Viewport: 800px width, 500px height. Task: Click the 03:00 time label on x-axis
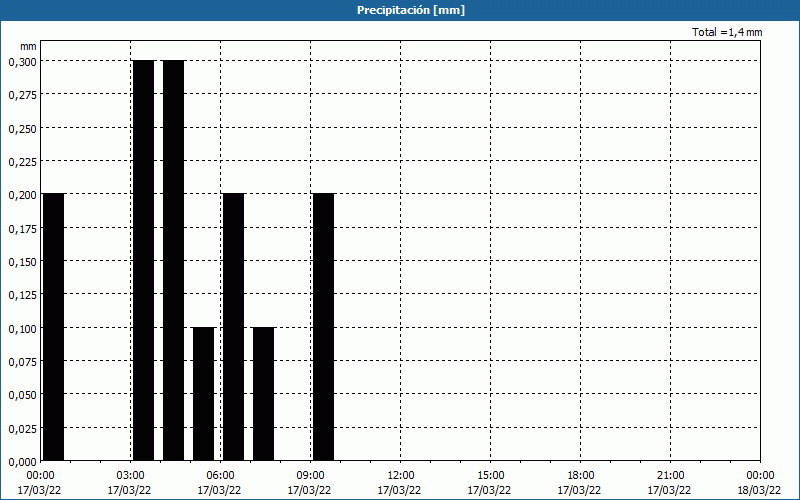tap(130, 476)
